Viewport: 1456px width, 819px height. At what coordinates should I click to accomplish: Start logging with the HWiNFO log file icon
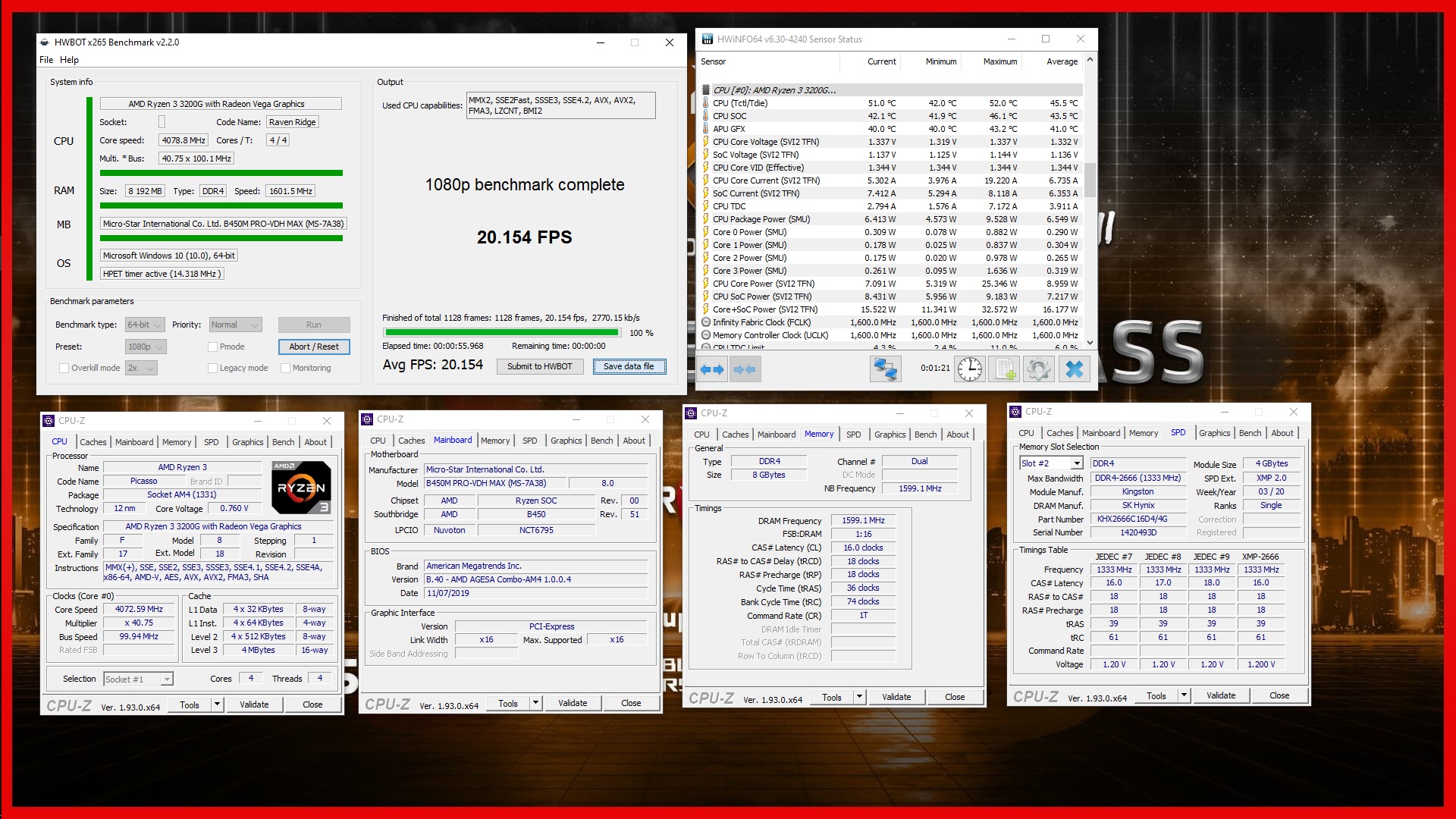click(x=1005, y=369)
